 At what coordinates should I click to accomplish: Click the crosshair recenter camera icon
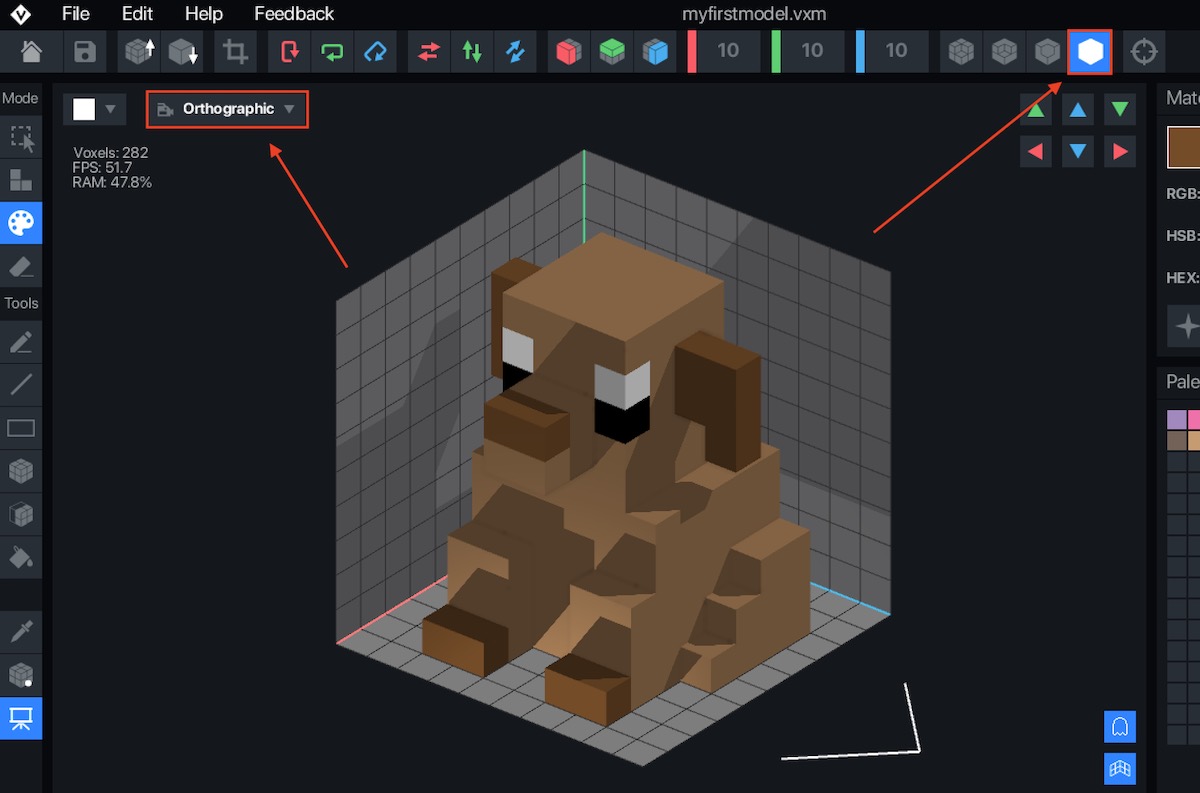pos(1144,51)
